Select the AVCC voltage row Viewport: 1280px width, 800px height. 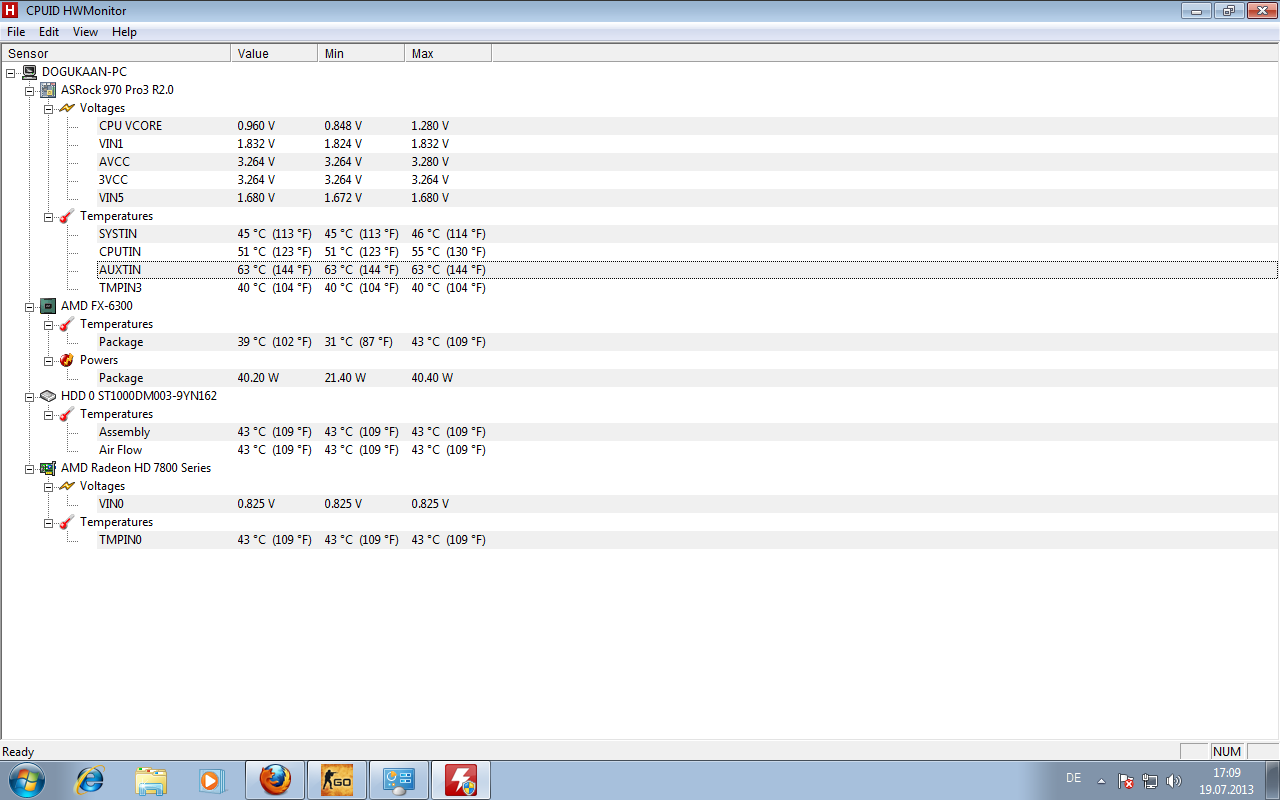(687, 162)
